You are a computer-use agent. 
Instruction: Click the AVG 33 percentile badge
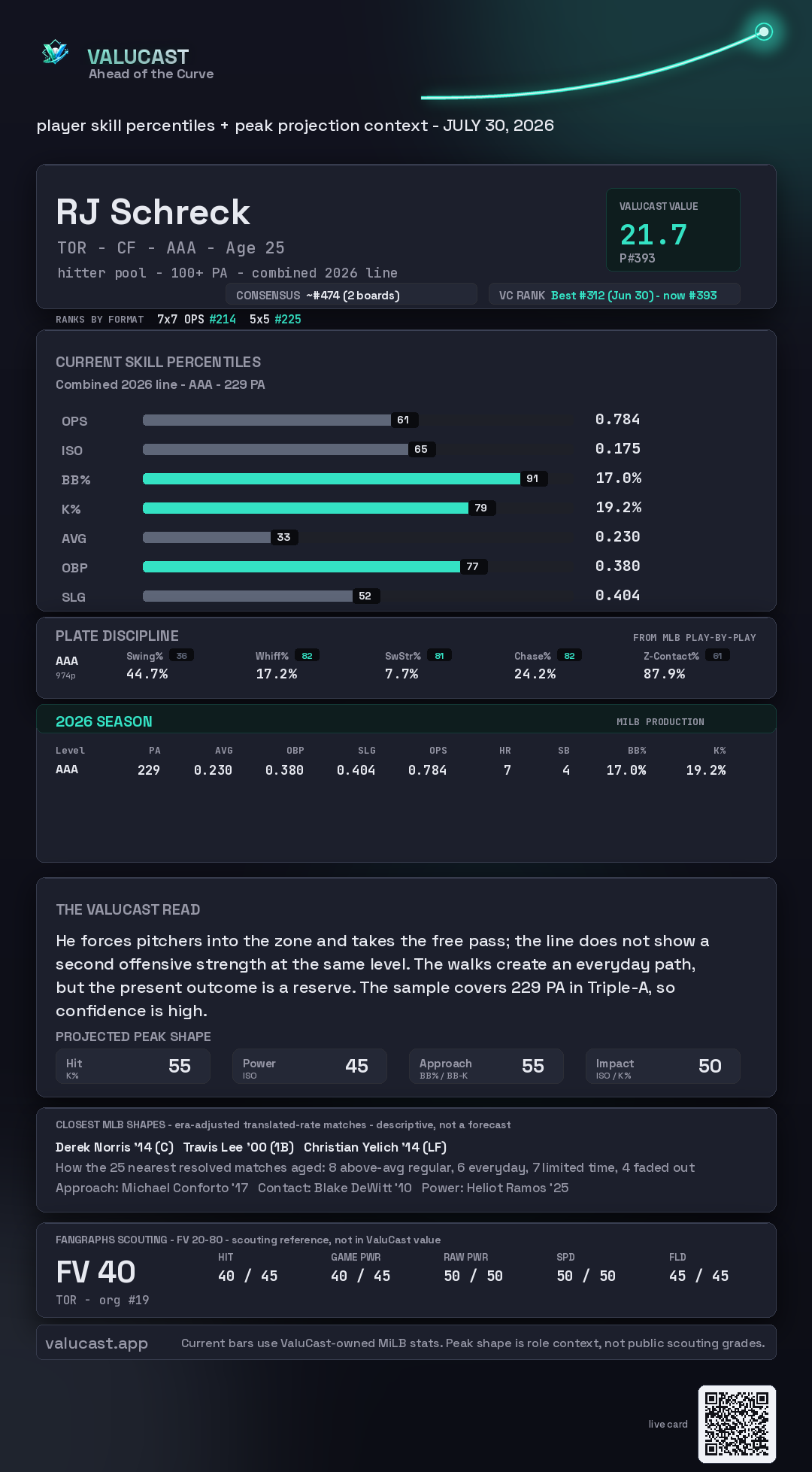(x=283, y=537)
